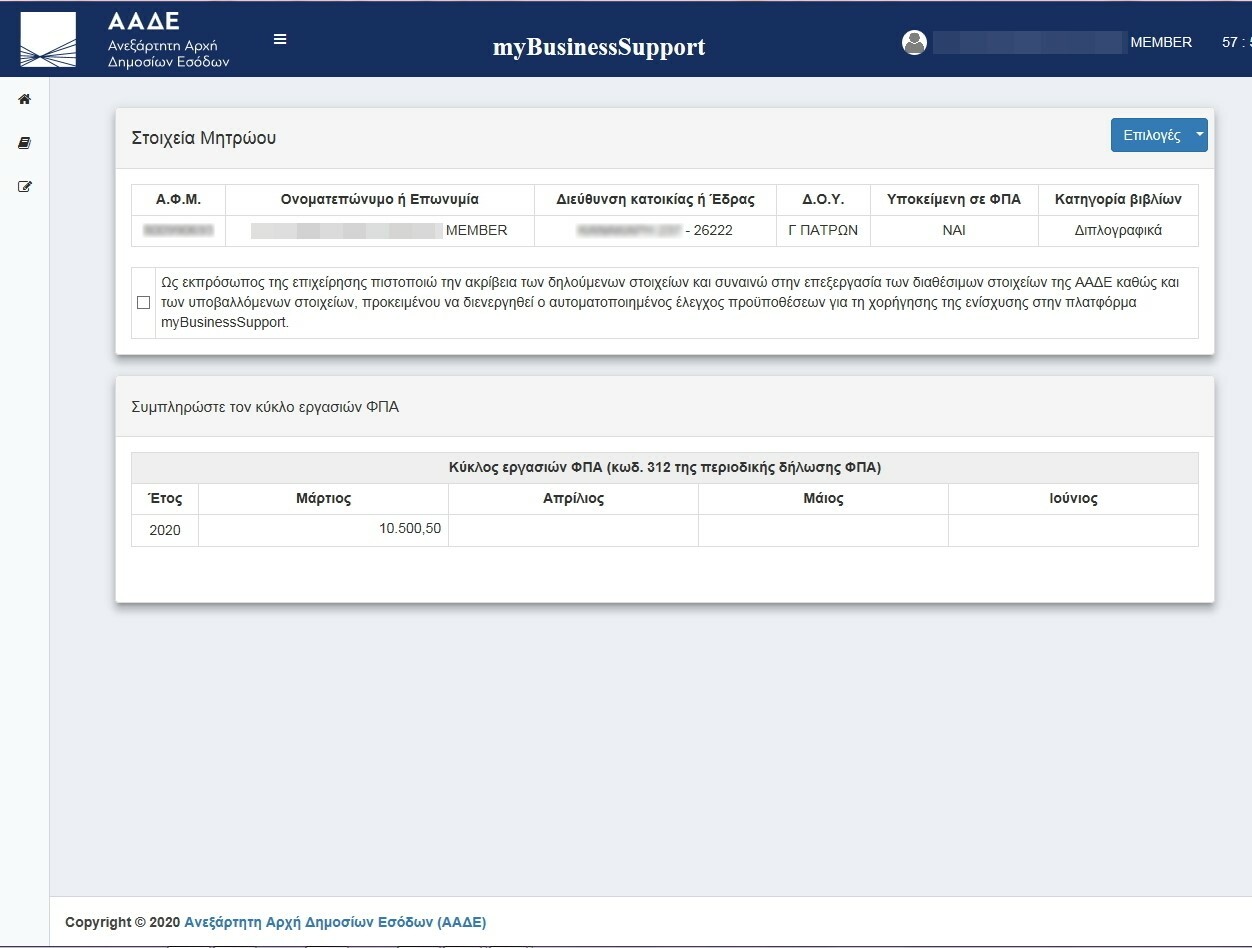Screen dimensions: 1252x948
Task: Click the user avatar icon
Action: point(915,42)
